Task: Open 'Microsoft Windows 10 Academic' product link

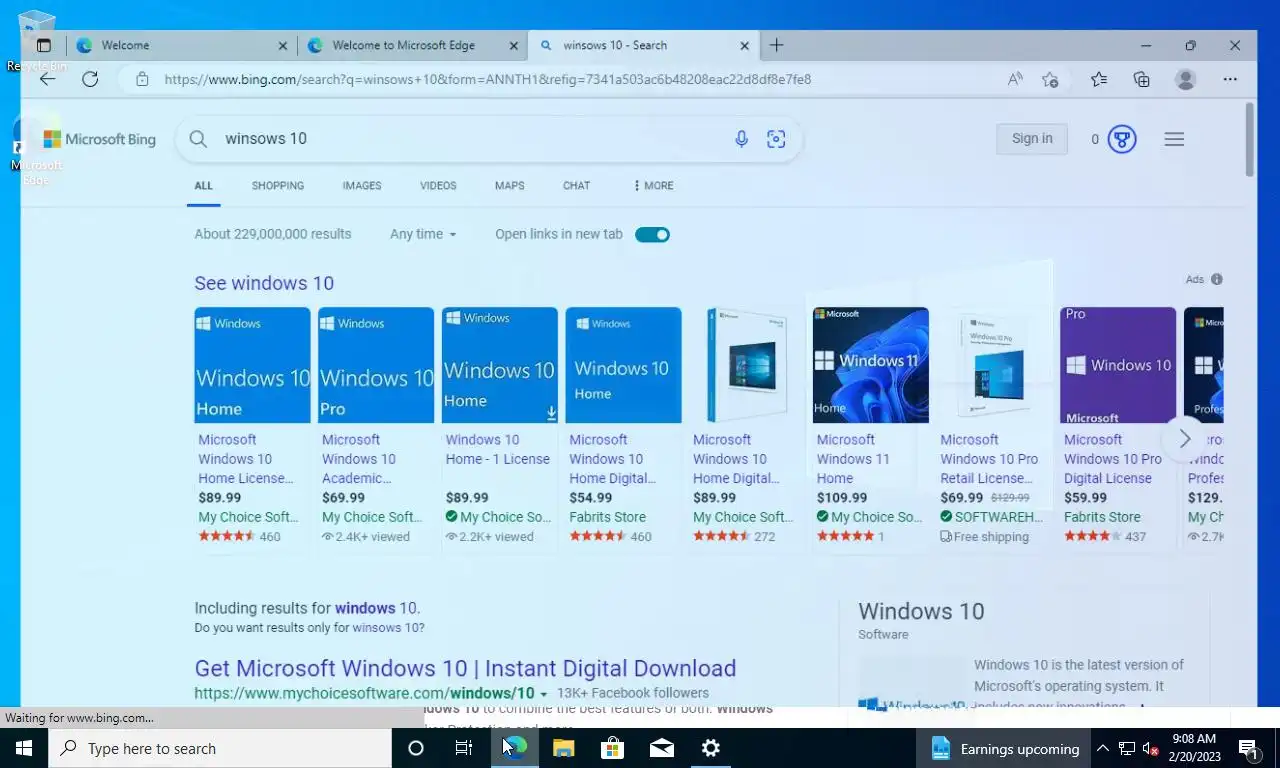Action: tap(359, 459)
